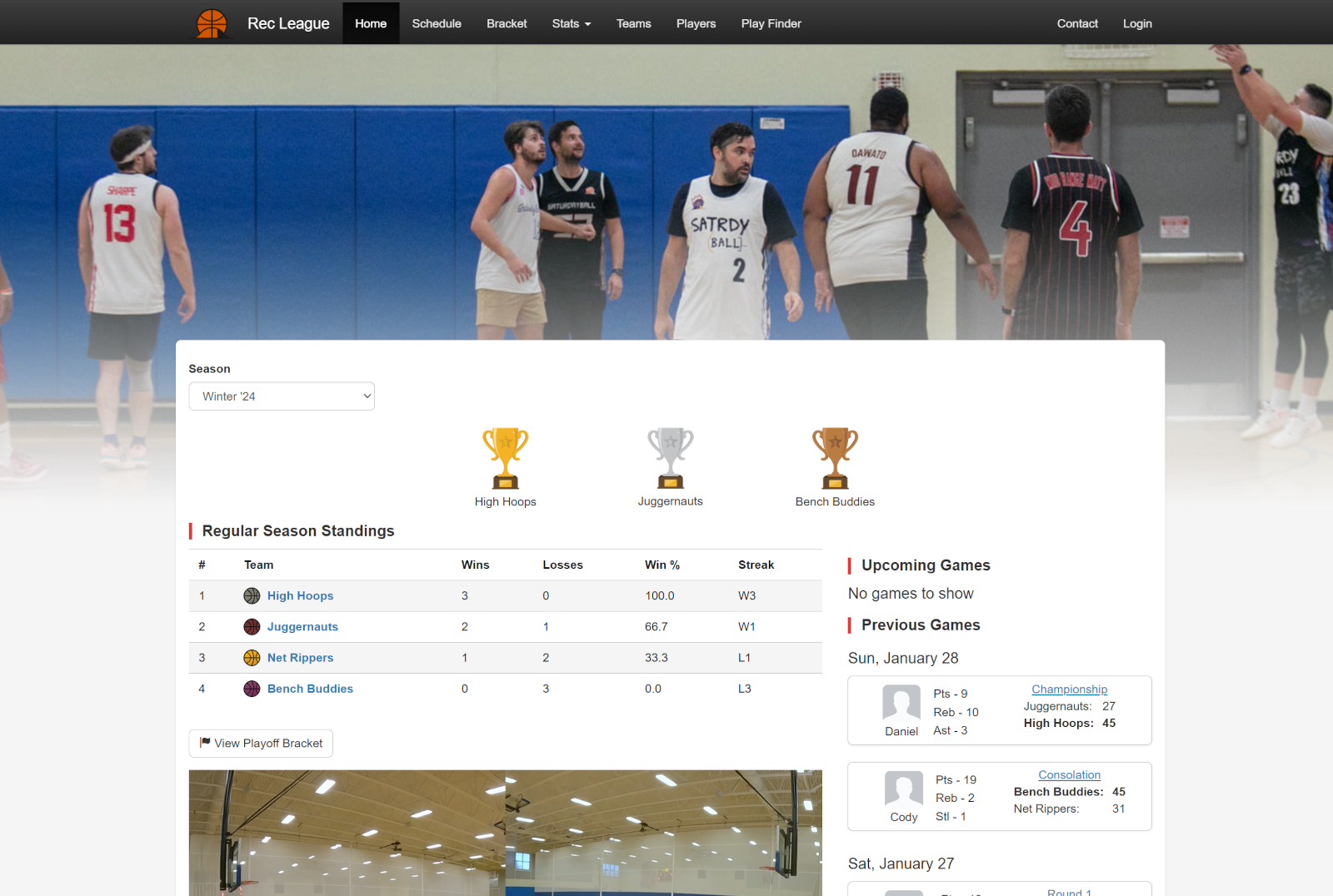
Task: Open the Season dropdown showing Winter '24
Action: [x=282, y=396]
